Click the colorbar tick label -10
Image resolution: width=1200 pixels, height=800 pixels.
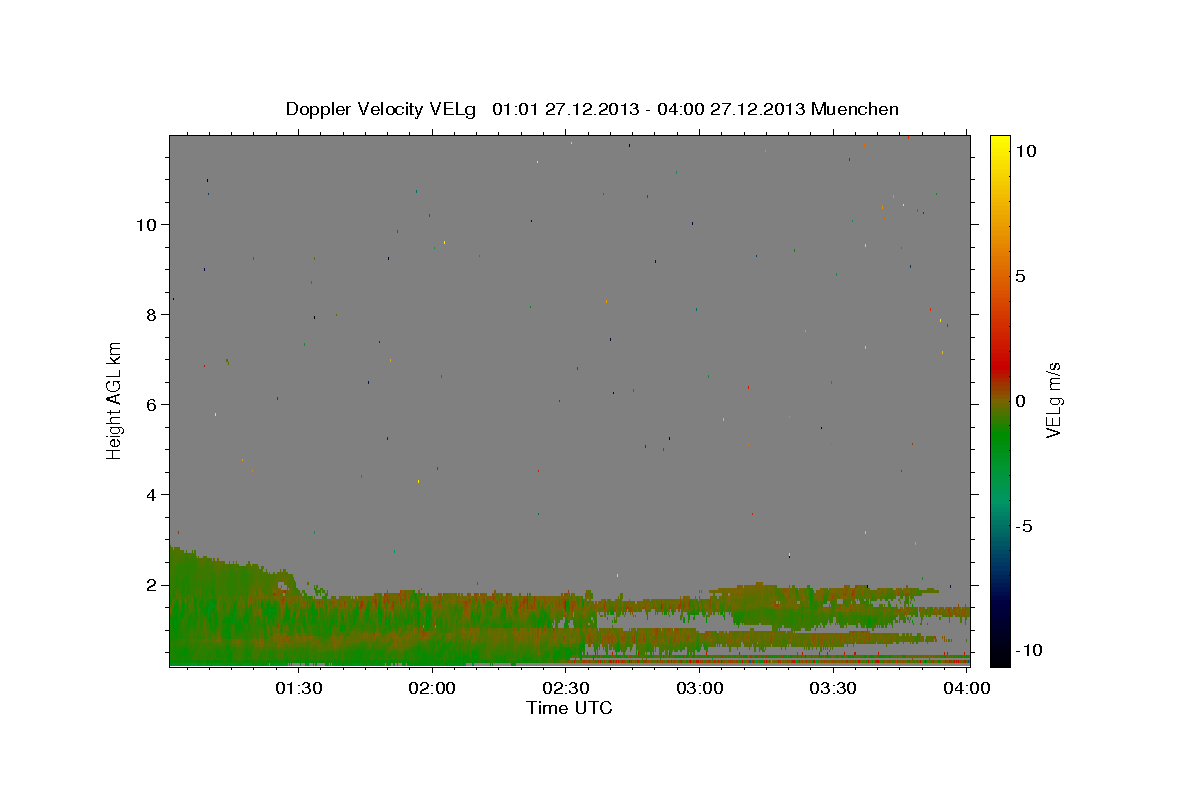(1029, 651)
